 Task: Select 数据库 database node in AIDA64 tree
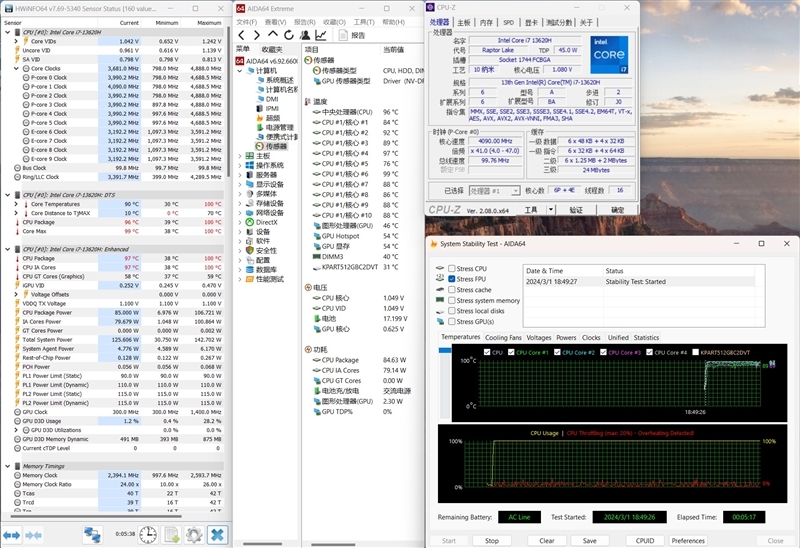261,269
